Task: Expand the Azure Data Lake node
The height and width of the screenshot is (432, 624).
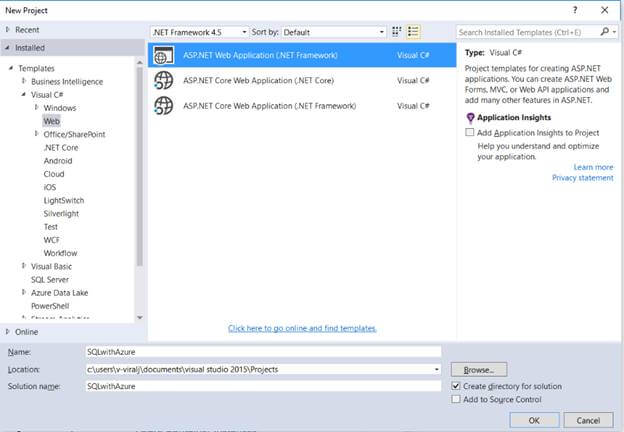Action: tap(24, 292)
